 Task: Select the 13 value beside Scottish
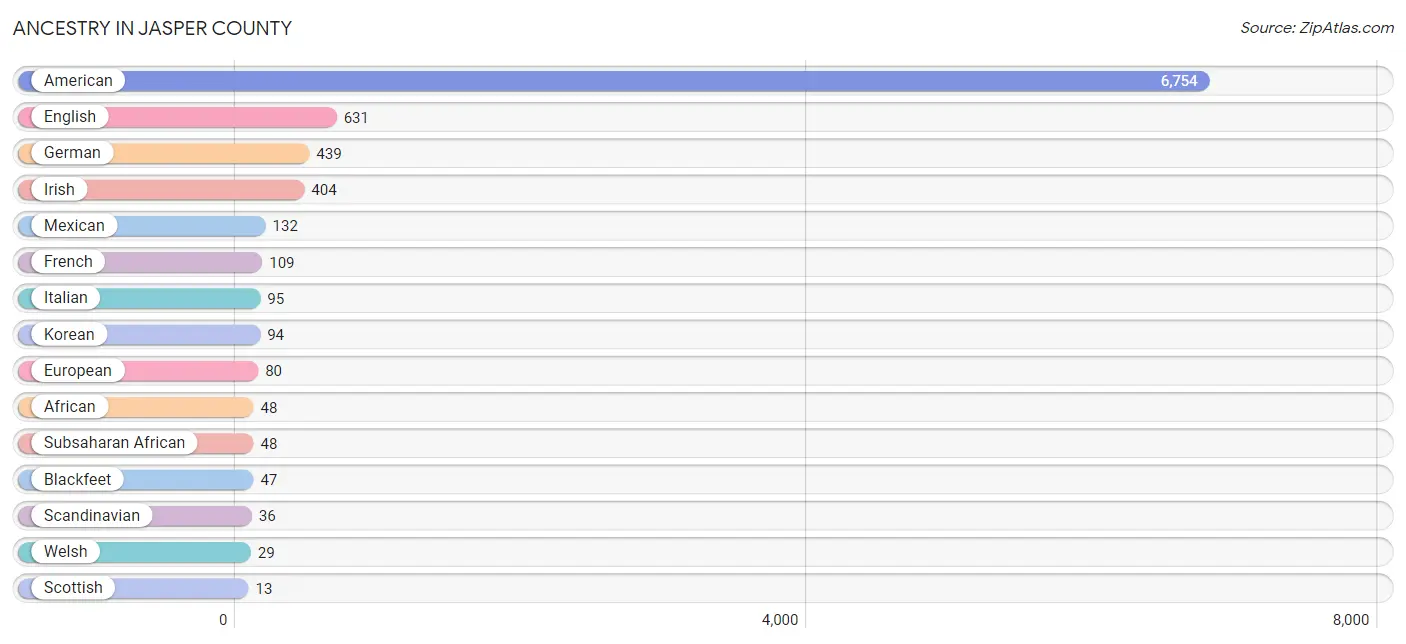tap(263, 589)
